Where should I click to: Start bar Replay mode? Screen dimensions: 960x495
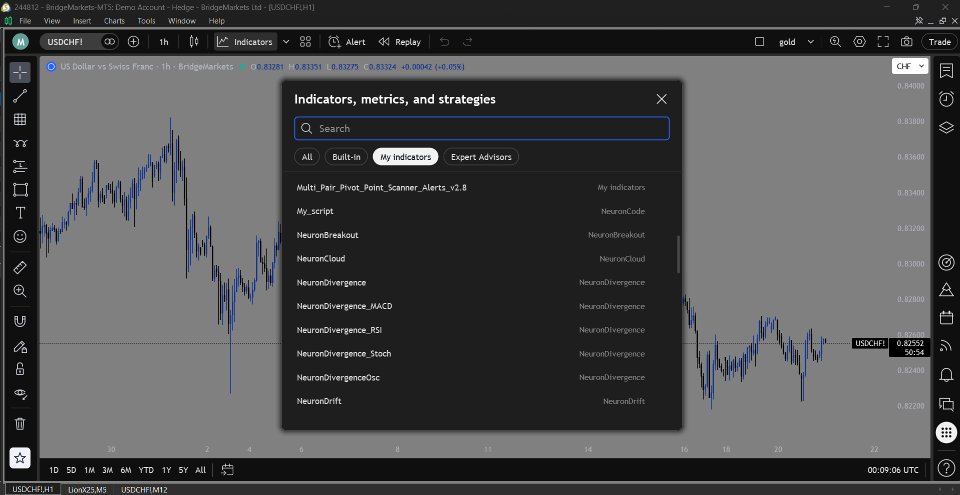tap(400, 42)
